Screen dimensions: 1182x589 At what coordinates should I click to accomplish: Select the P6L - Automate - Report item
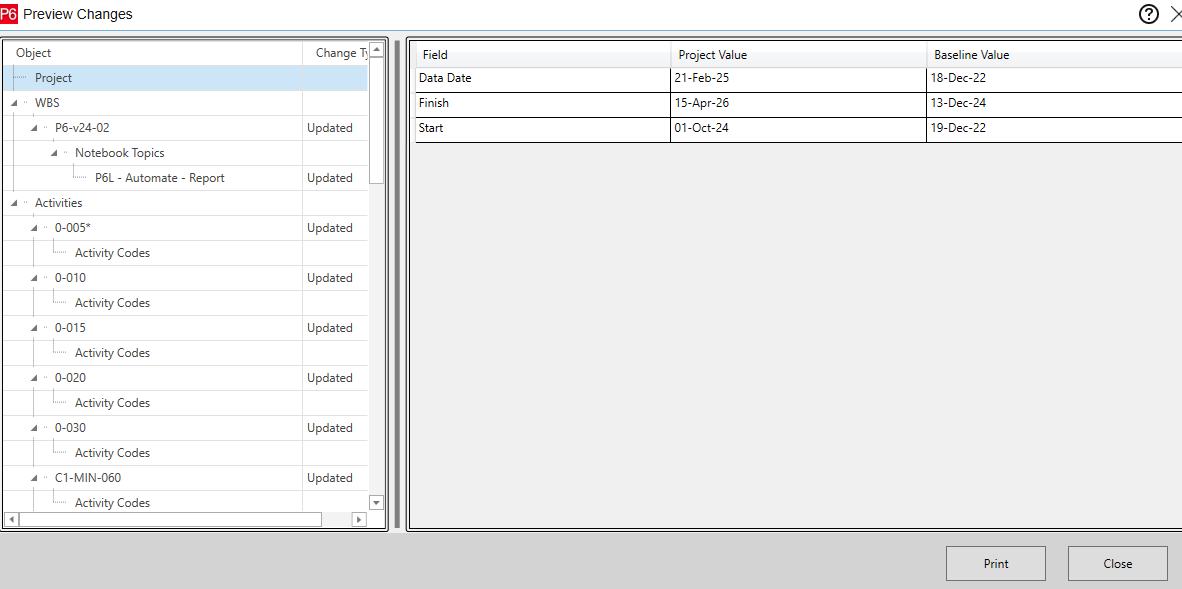click(157, 177)
